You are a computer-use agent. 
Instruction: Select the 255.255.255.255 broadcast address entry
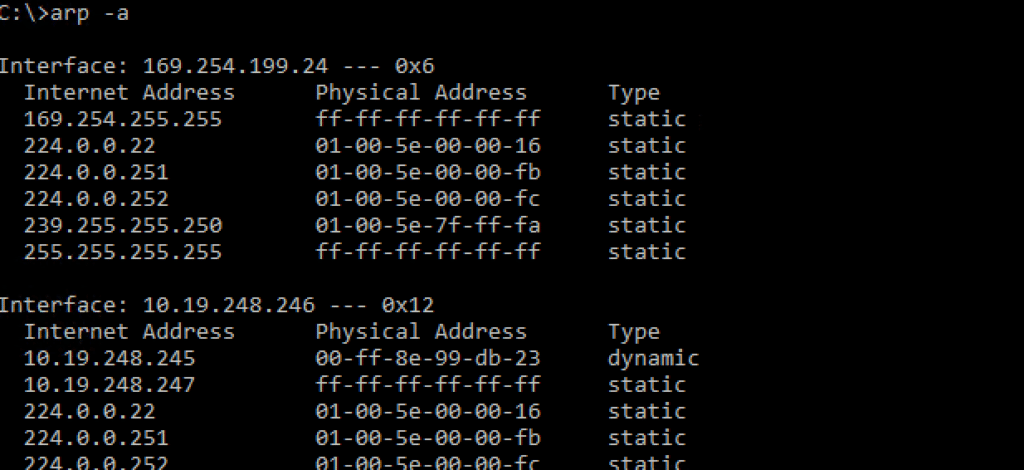pyautogui.click(x=123, y=252)
